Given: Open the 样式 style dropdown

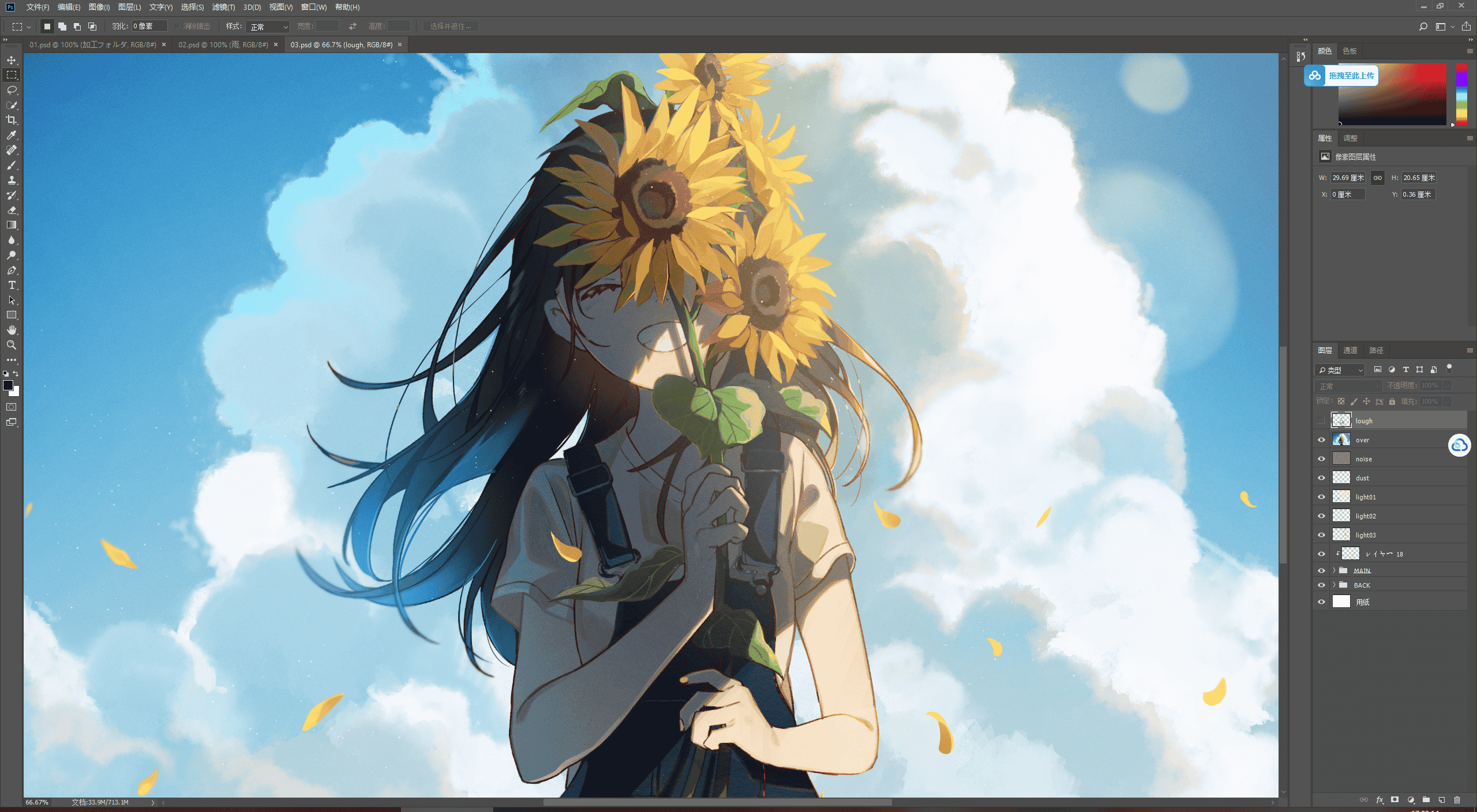Looking at the screenshot, I should 268,27.
